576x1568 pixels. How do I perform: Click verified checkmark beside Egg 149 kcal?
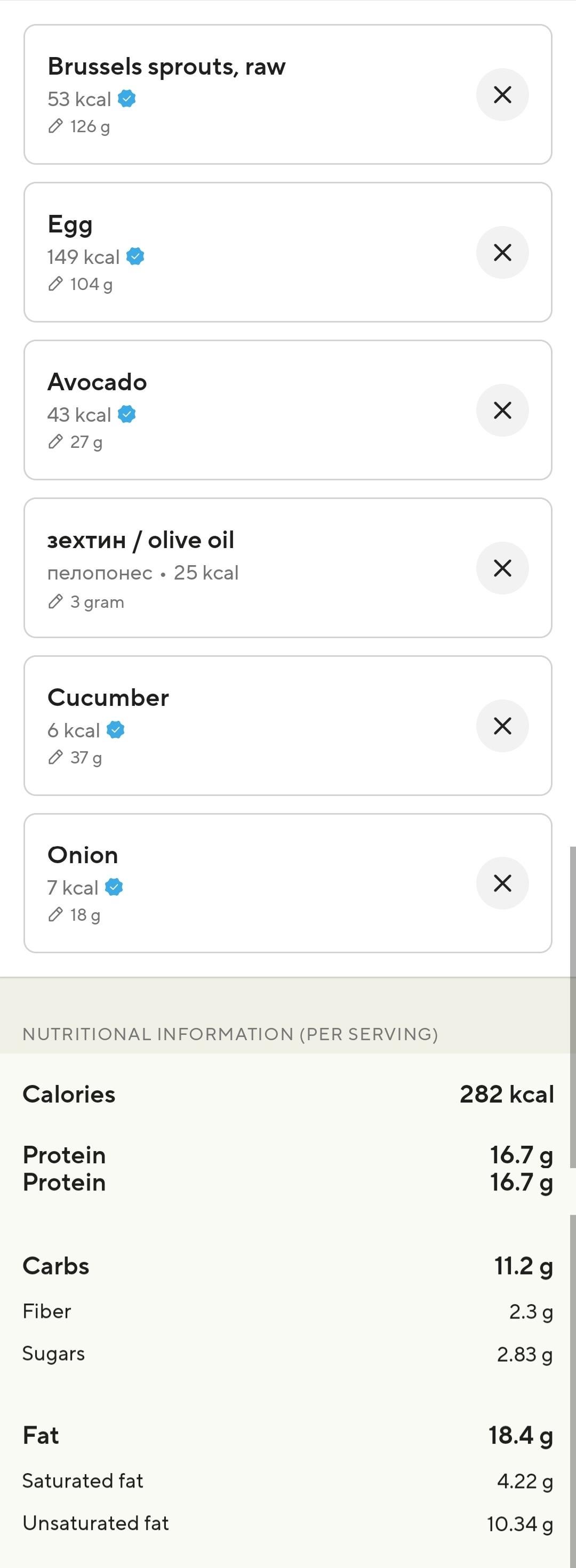(135, 256)
